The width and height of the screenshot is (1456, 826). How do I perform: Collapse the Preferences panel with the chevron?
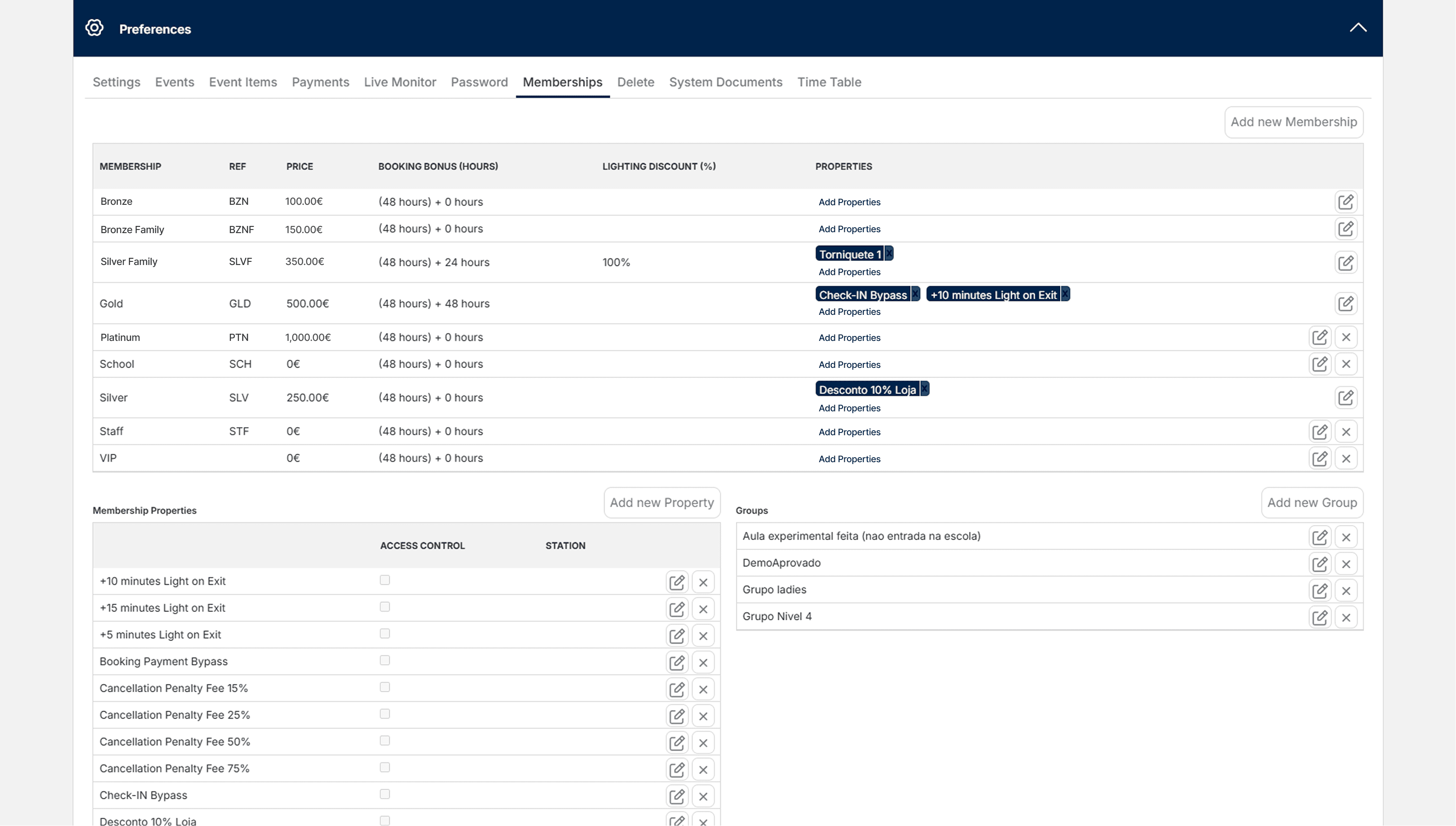coord(1357,27)
